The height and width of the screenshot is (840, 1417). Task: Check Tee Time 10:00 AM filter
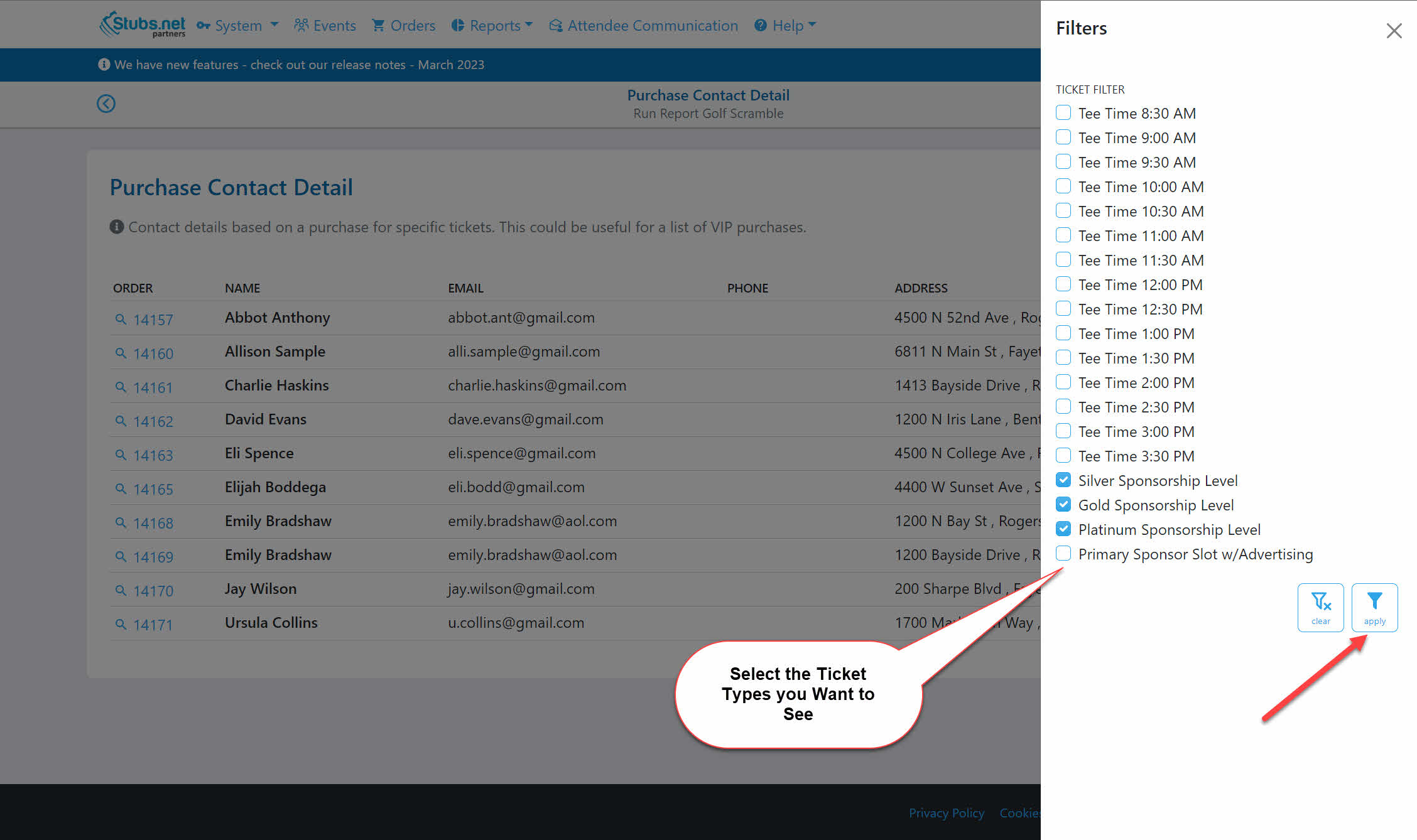(x=1063, y=186)
